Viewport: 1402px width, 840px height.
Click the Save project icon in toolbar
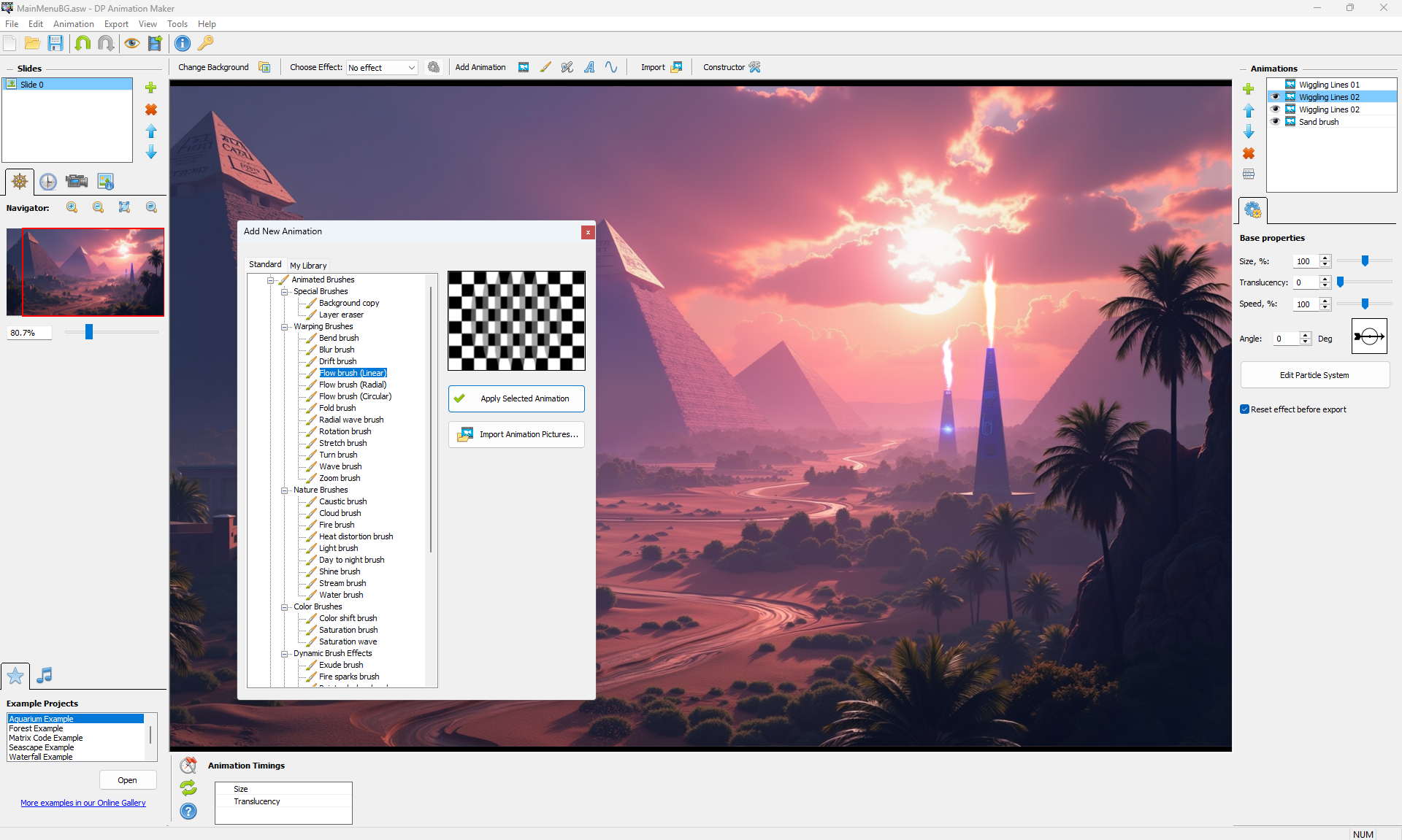click(x=55, y=44)
